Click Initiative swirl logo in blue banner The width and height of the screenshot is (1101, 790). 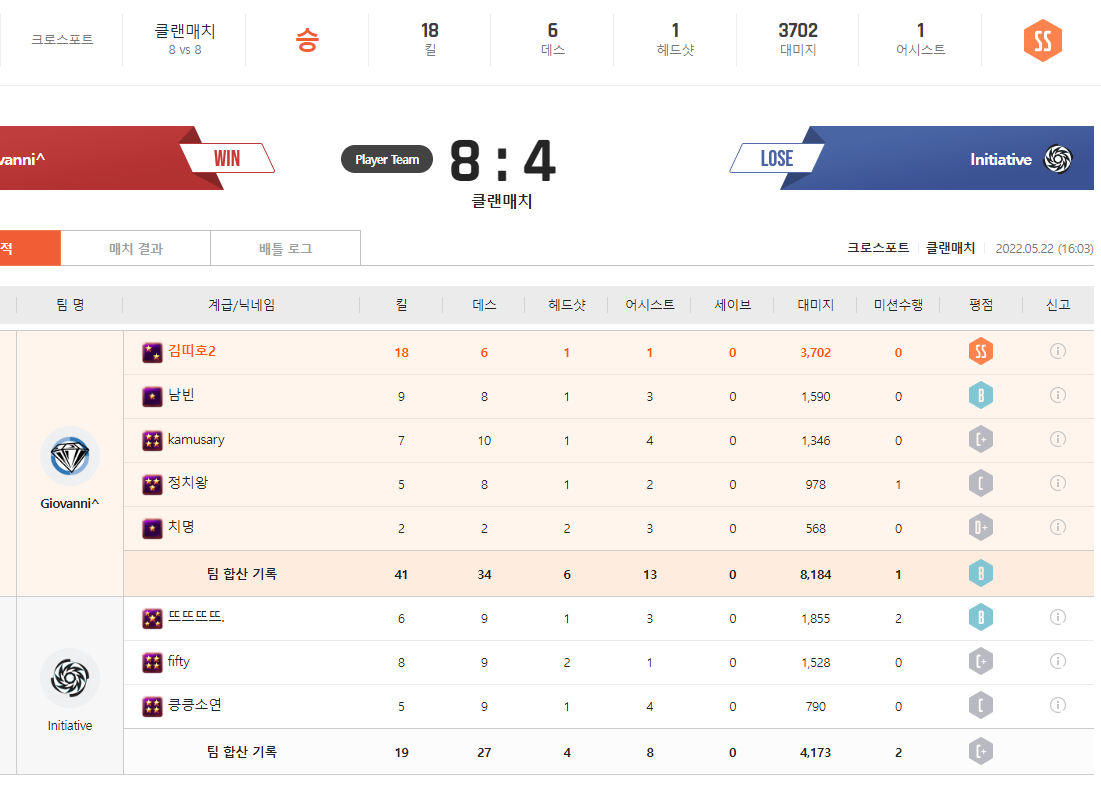pos(1058,159)
